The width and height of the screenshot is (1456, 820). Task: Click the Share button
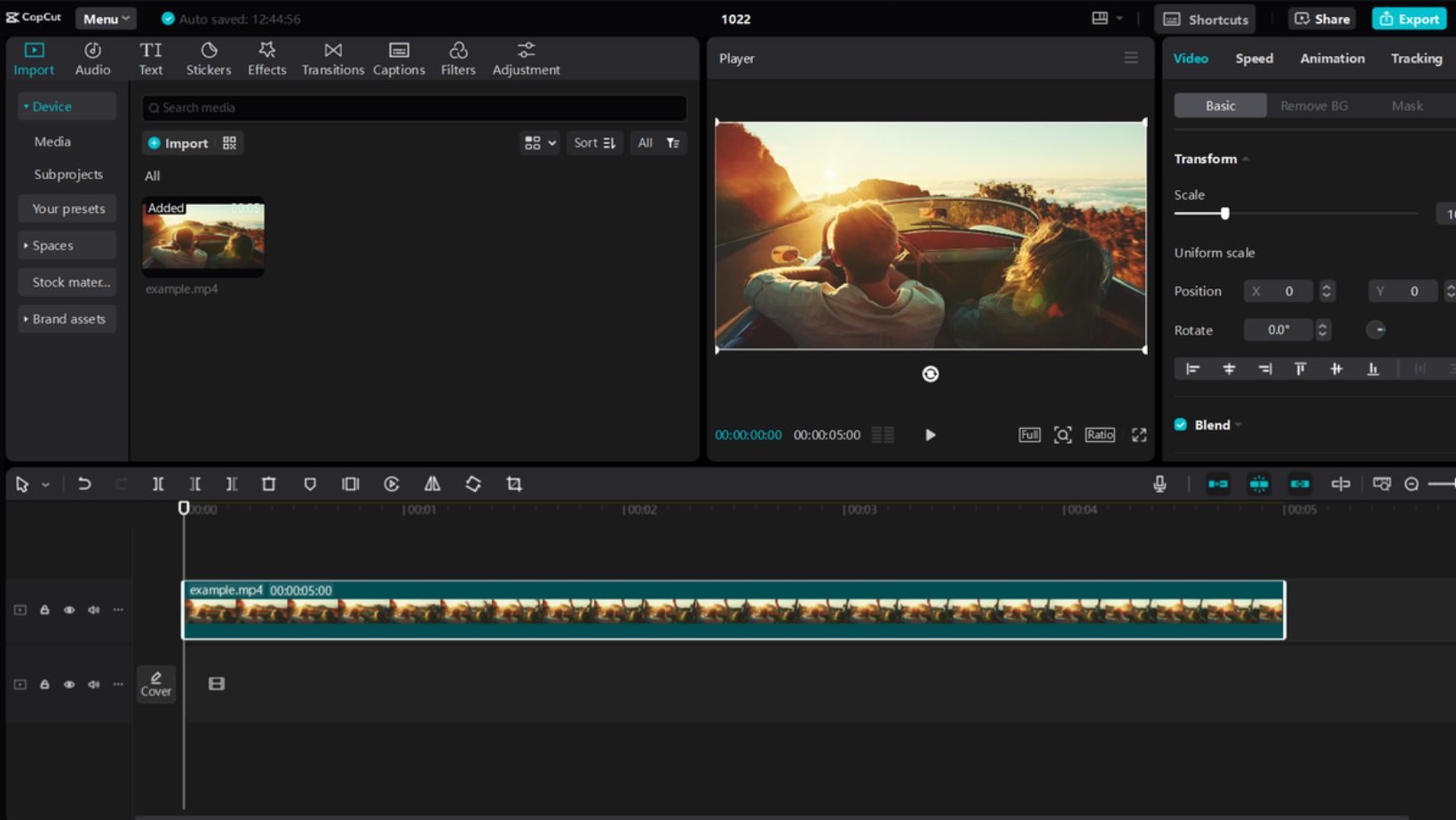click(1322, 19)
